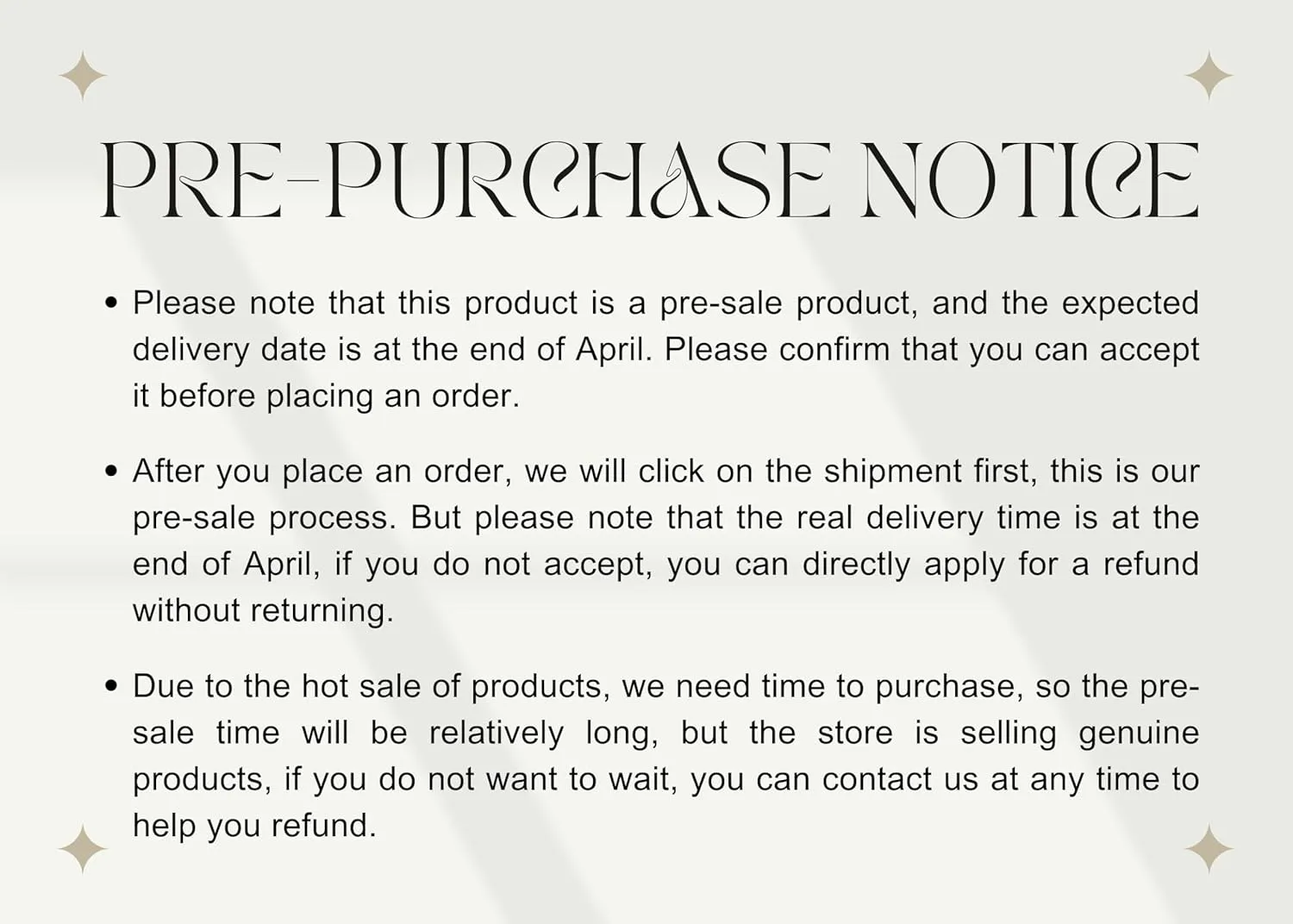Click the bullet before 'After you place'
The height and width of the screenshot is (924, 1293).
(x=110, y=471)
